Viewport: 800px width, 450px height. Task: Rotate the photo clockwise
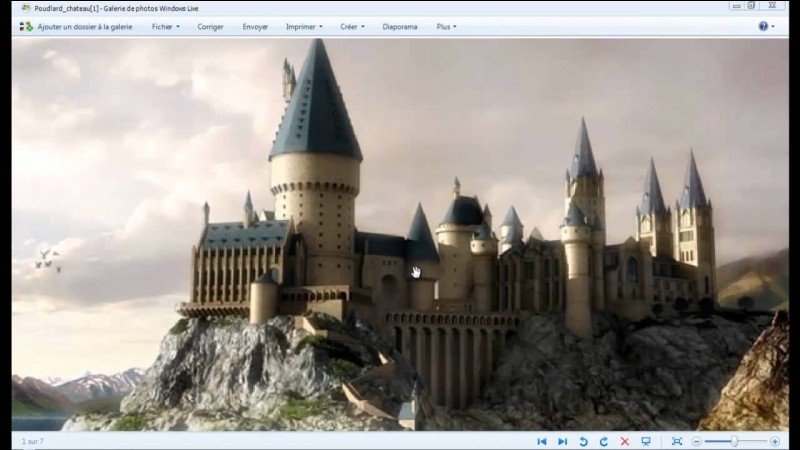(604, 441)
